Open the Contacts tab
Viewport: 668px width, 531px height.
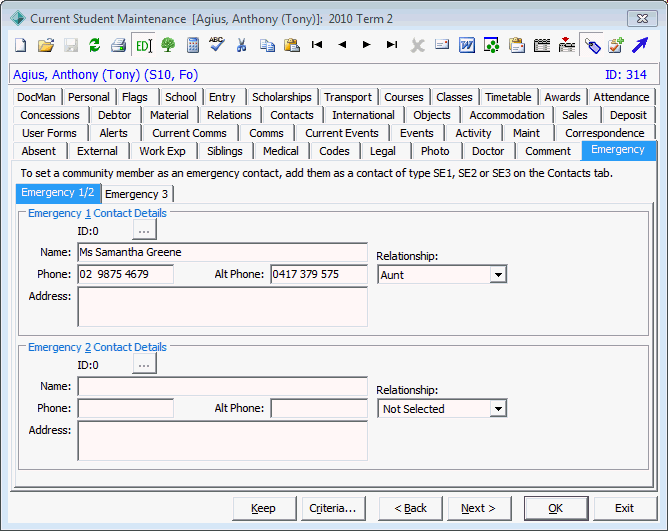pyautogui.click(x=292, y=115)
